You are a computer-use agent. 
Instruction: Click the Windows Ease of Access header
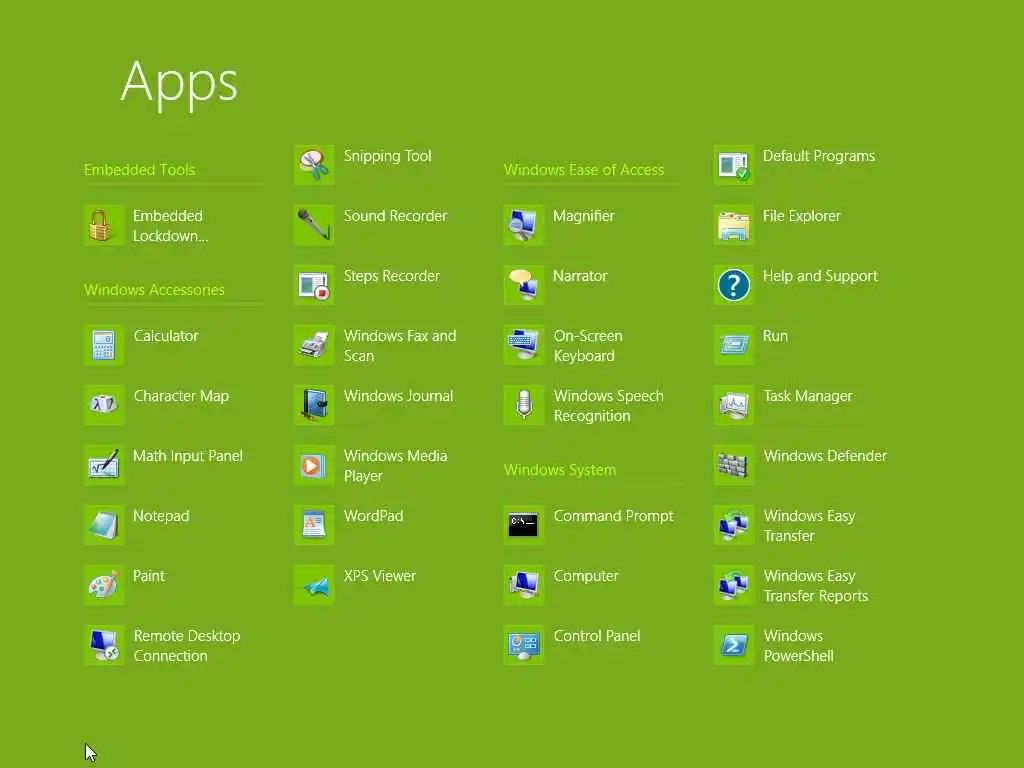(584, 170)
